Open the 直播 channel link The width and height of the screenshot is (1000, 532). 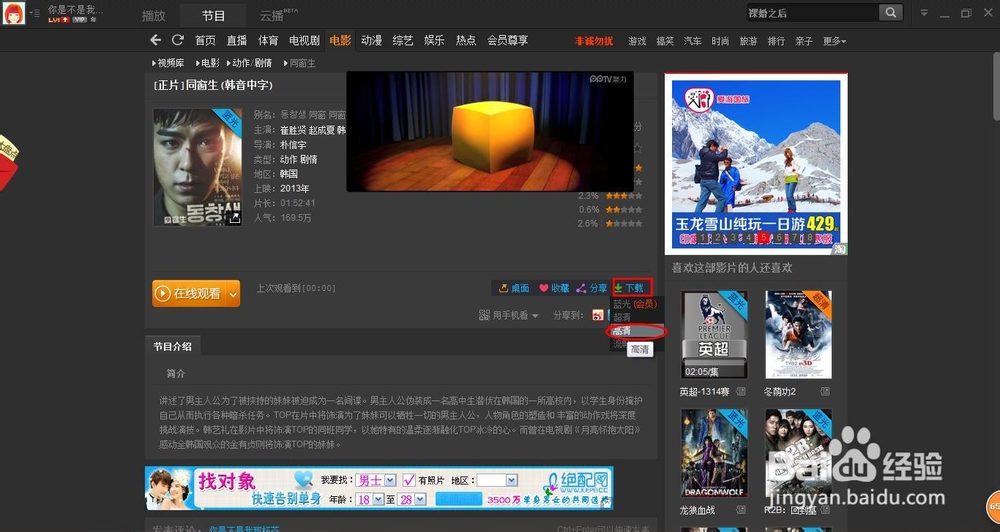237,40
